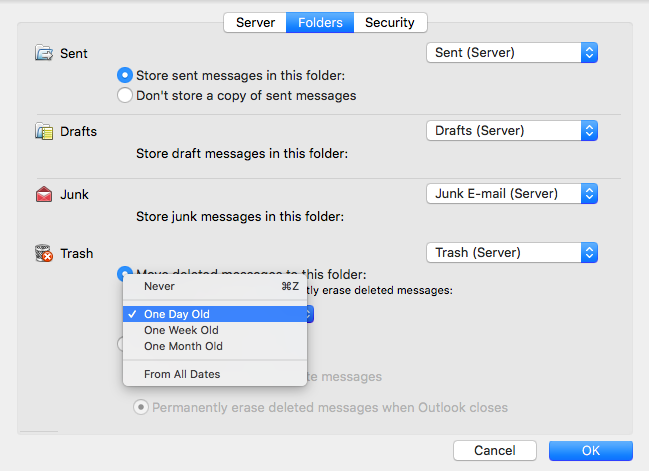The width and height of the screenshot is (649, 471).
Task: Switch to the Security tab
Action: pyautogui.click(x=390, y=22)
